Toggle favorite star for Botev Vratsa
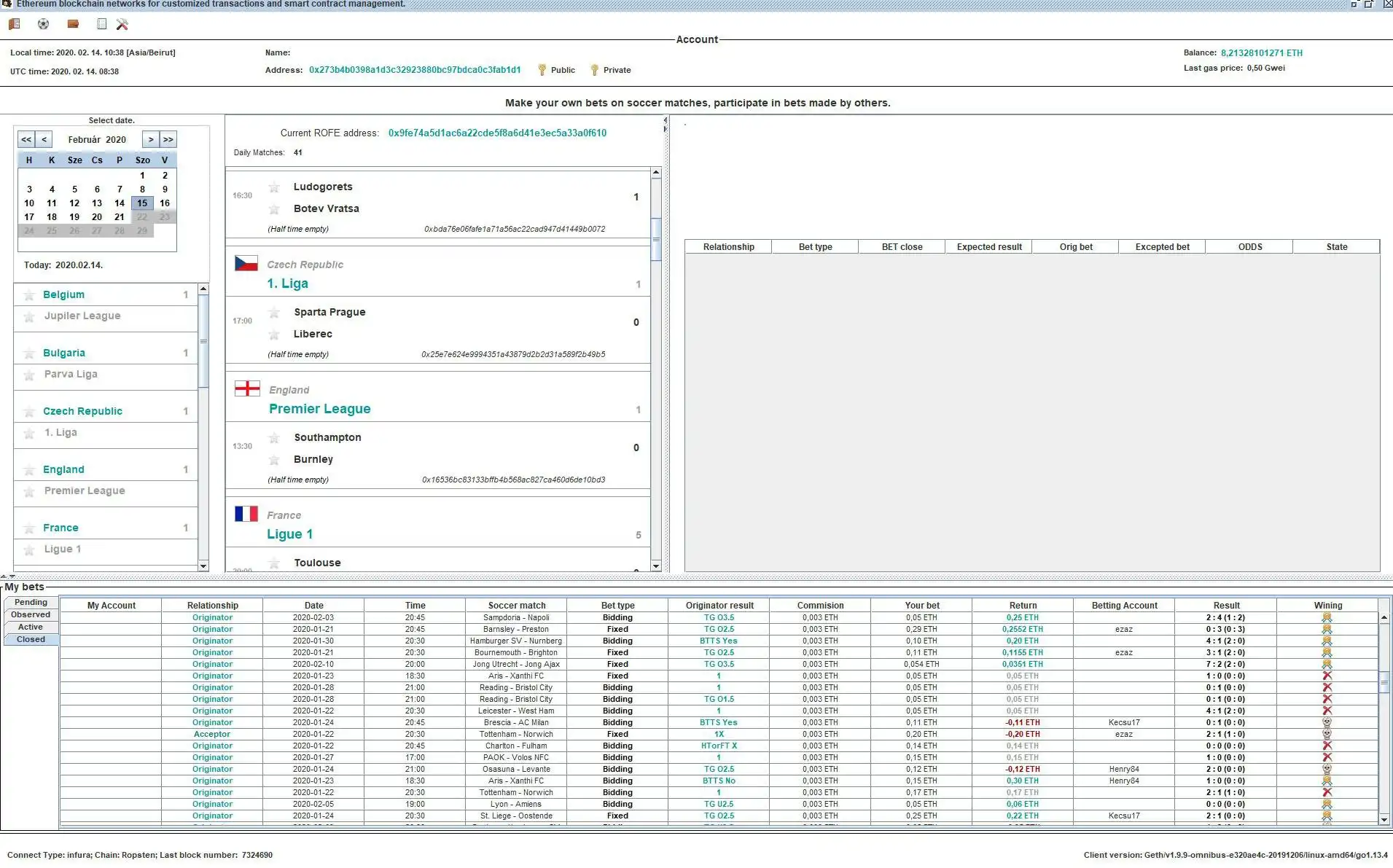Screen dimensions: 1393x868 click(x=274, y=209)
